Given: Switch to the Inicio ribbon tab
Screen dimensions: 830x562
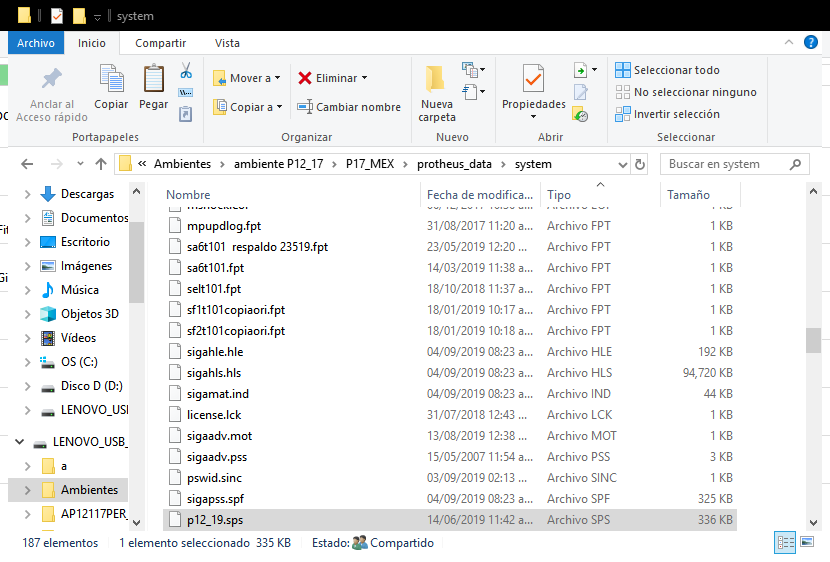Looking at the screenshot, I should pos(92,43).
